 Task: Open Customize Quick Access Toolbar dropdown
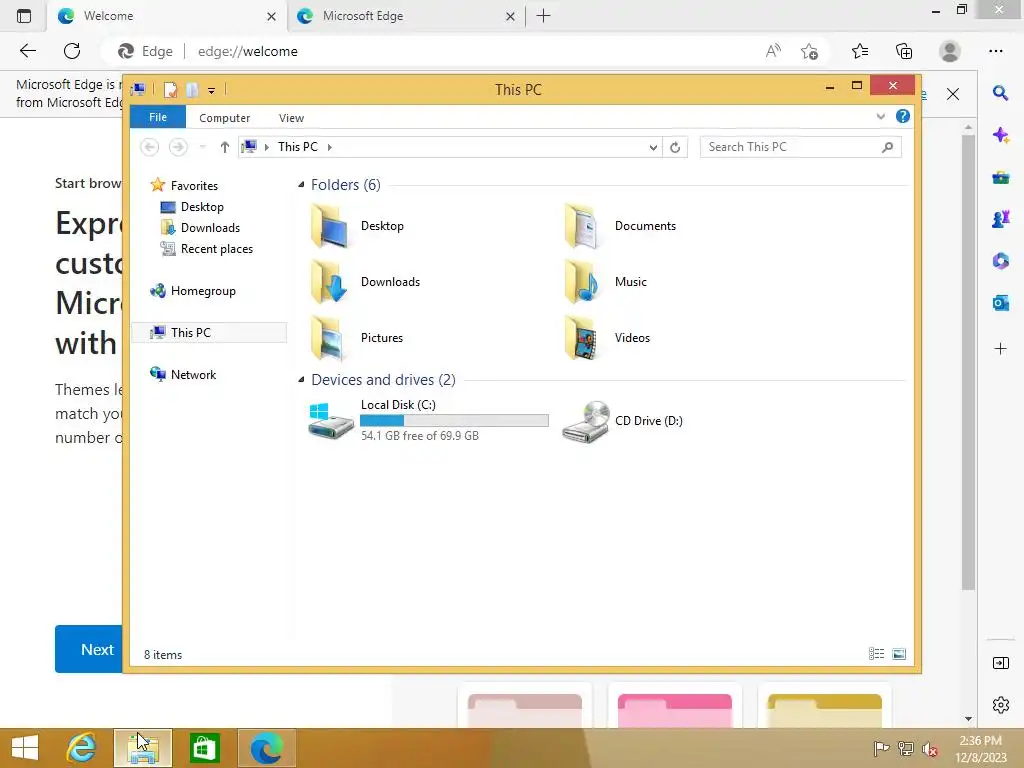pyautogui.click(x=212, y=91)
